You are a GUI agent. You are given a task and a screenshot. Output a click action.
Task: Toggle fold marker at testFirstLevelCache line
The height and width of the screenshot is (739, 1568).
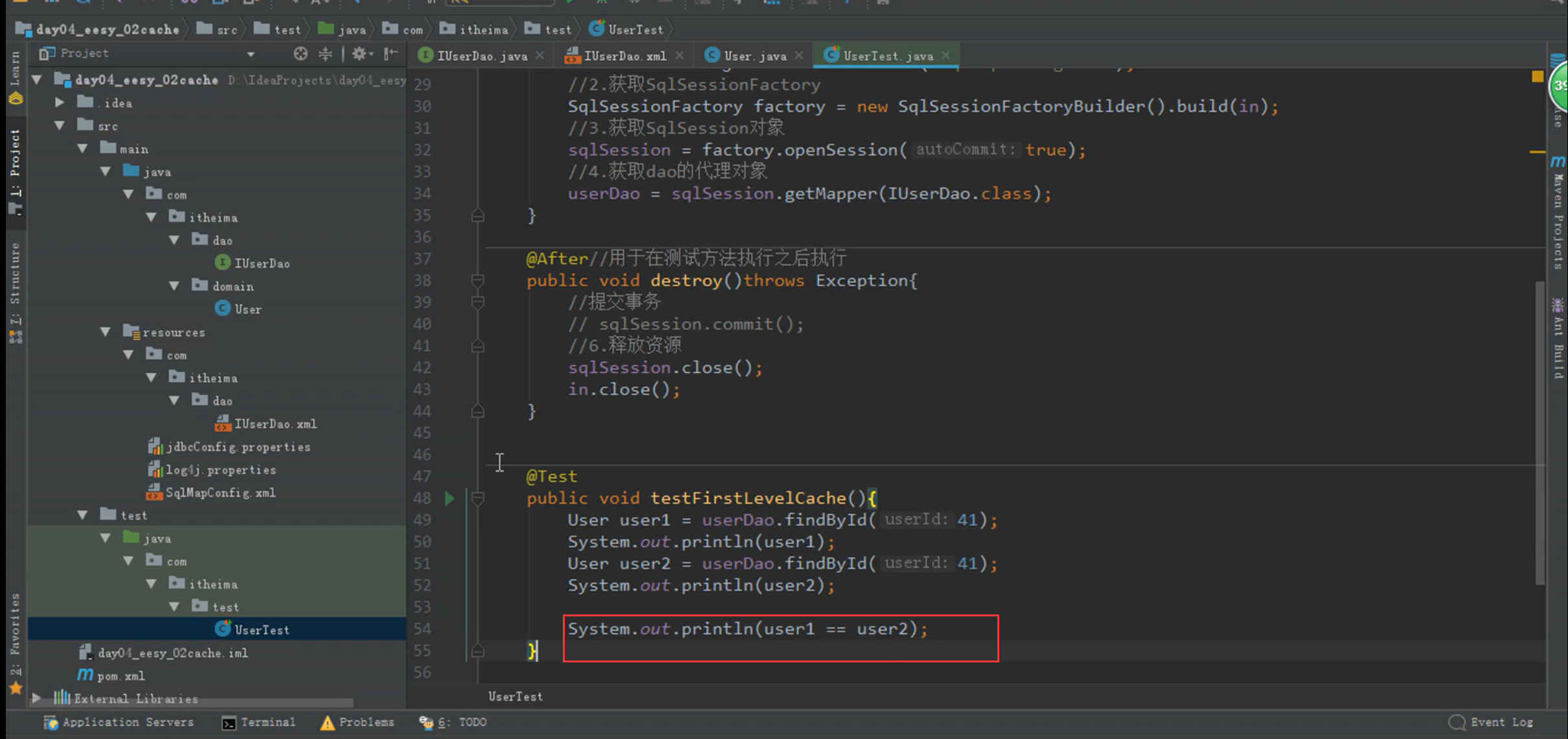(x=478, y=498)
